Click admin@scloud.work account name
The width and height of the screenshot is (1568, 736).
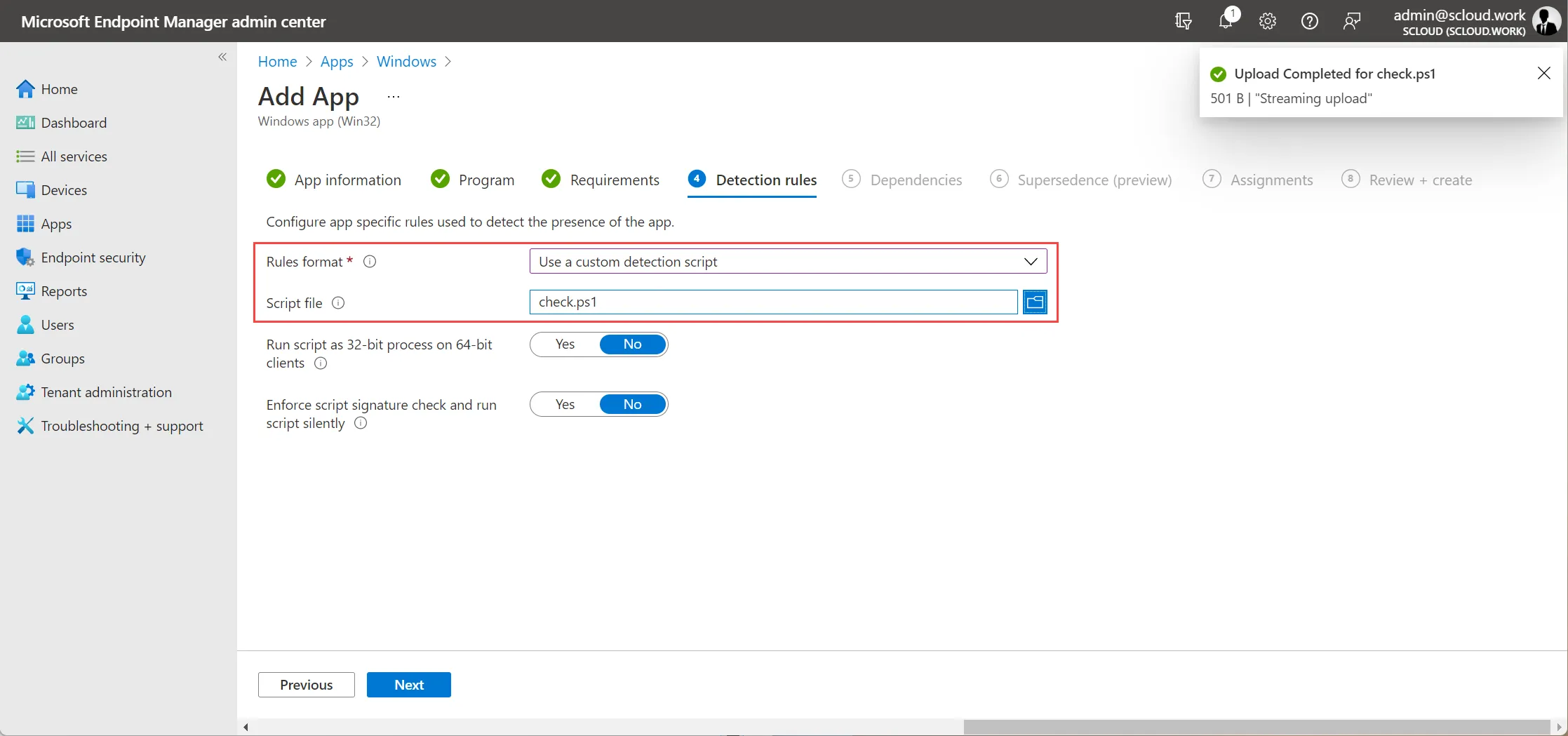pyautogui.click(x=1459, y=15)
